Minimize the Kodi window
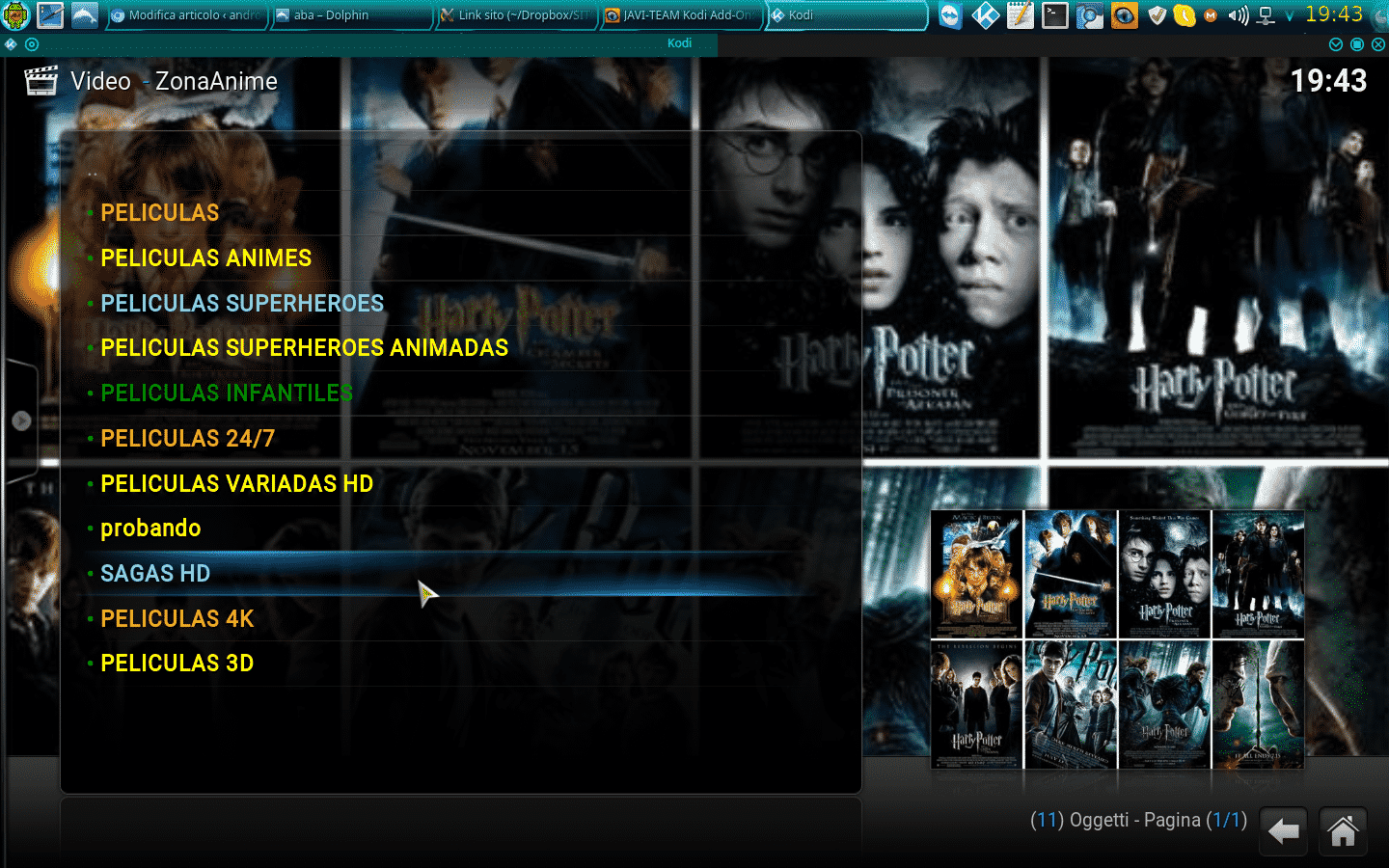1389x868 pixels. 1336,44
